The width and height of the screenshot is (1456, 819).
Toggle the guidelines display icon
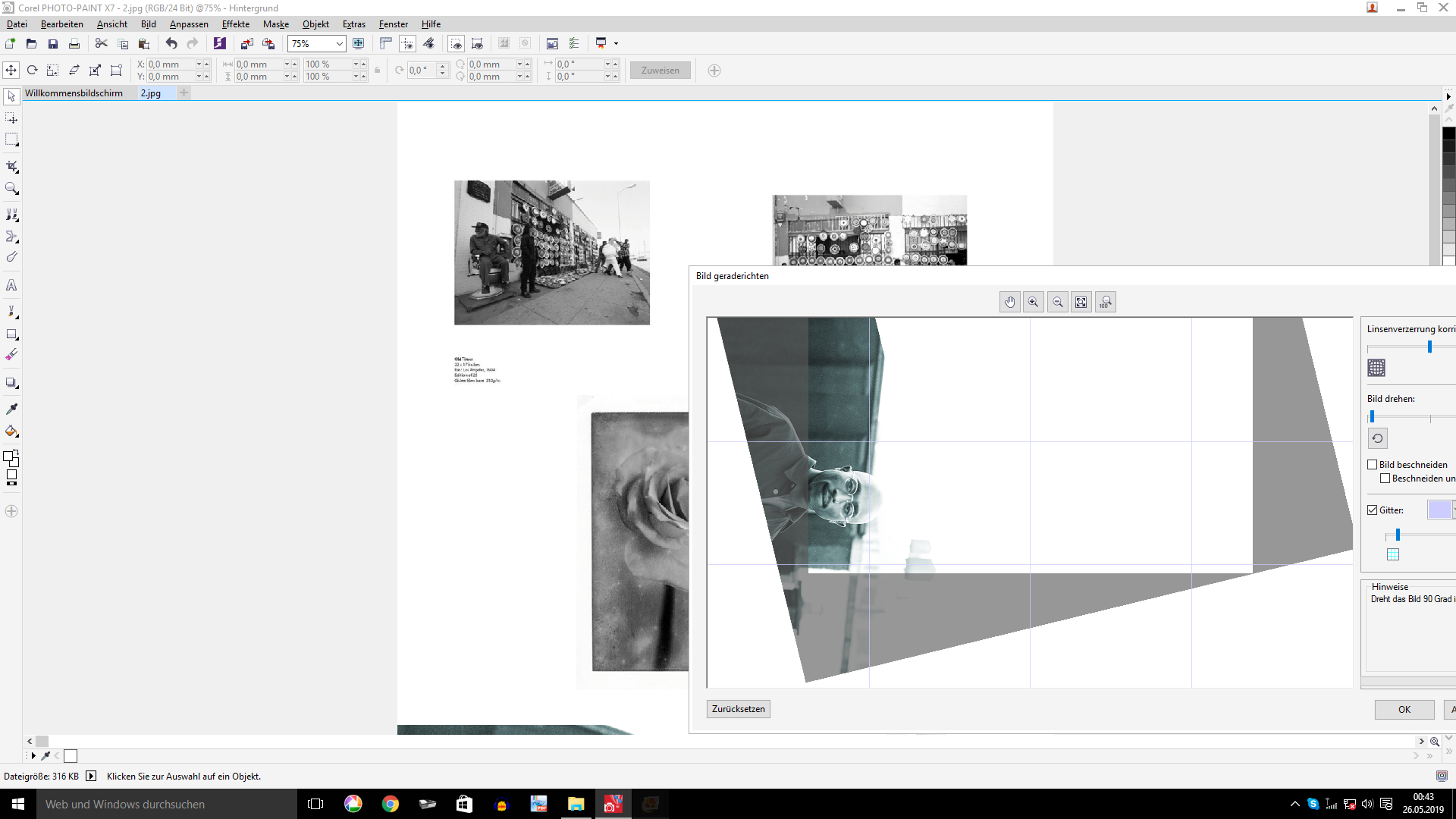pos(407,44)
